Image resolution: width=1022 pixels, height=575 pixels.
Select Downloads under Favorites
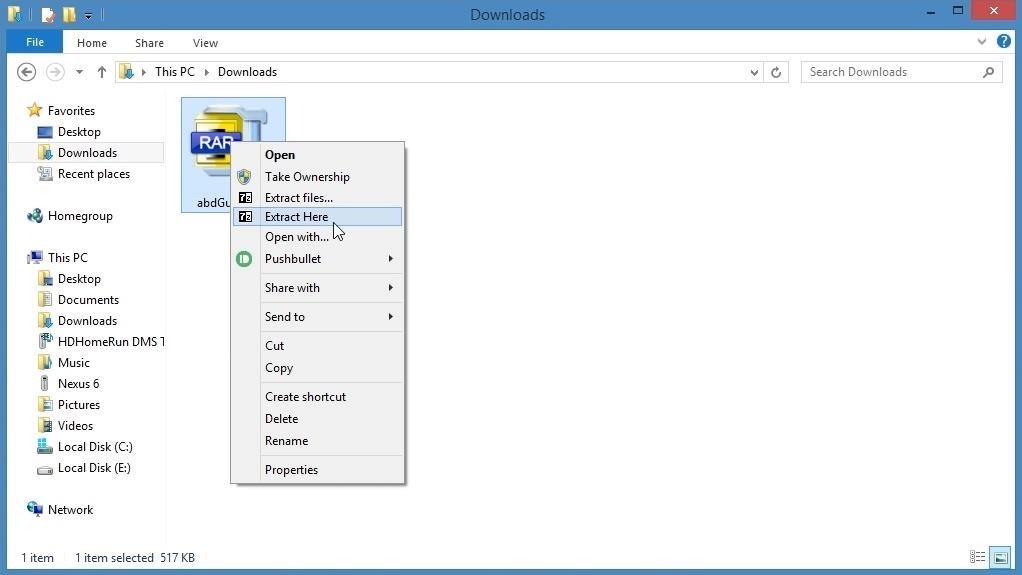(87, 153)
